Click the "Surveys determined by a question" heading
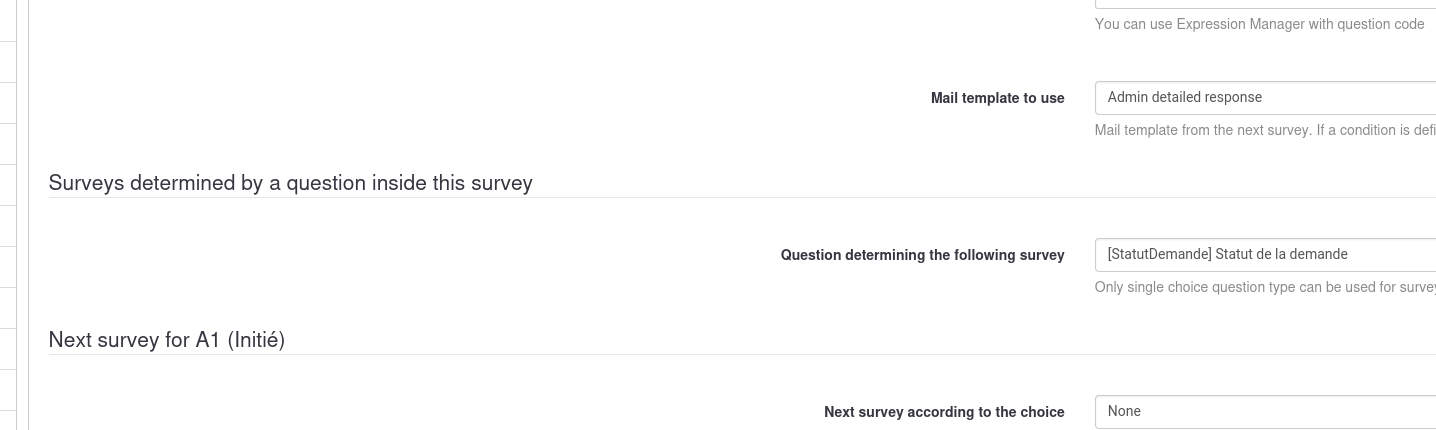 (290, 183)
